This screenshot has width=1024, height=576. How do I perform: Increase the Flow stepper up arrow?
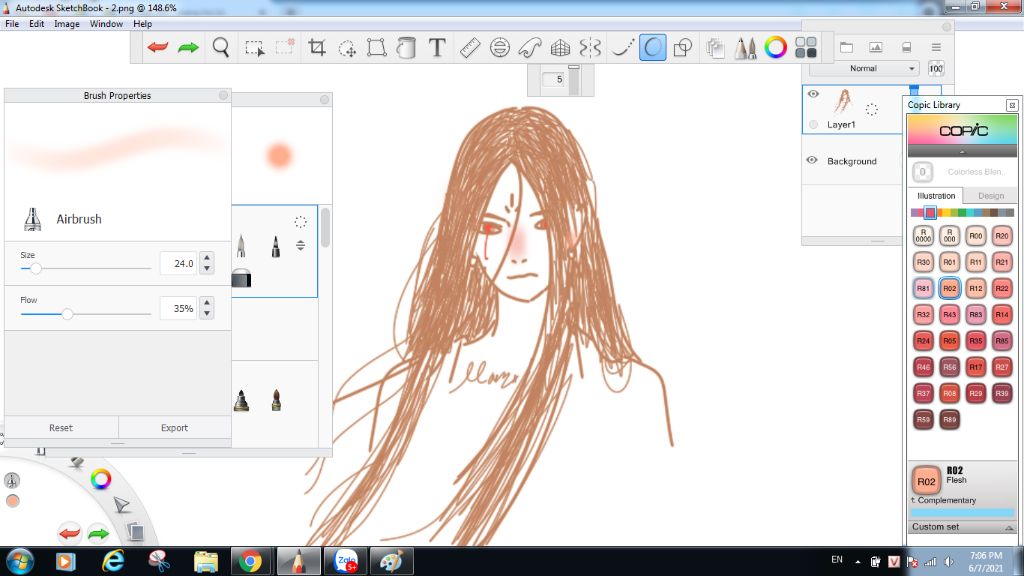coord(207,302)
